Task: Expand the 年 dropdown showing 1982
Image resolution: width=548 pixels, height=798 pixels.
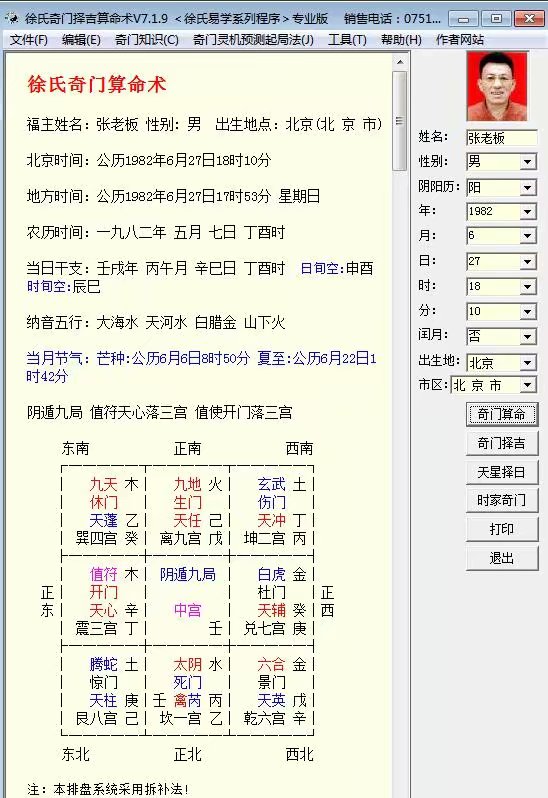Action: pyautogui.click(x=528, y=211)
